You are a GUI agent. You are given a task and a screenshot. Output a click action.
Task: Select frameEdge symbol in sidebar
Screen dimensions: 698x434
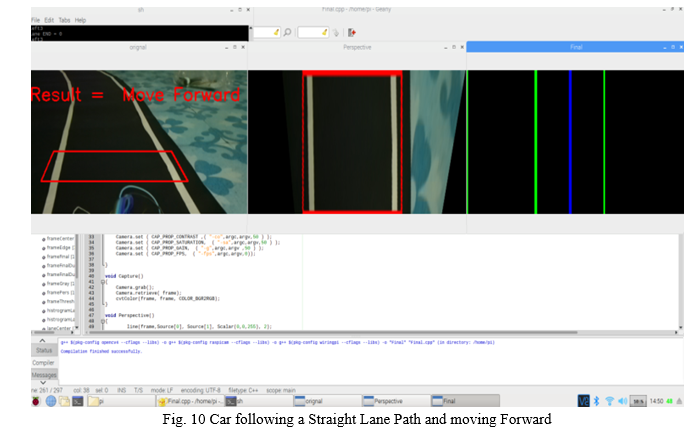[60, 247]
